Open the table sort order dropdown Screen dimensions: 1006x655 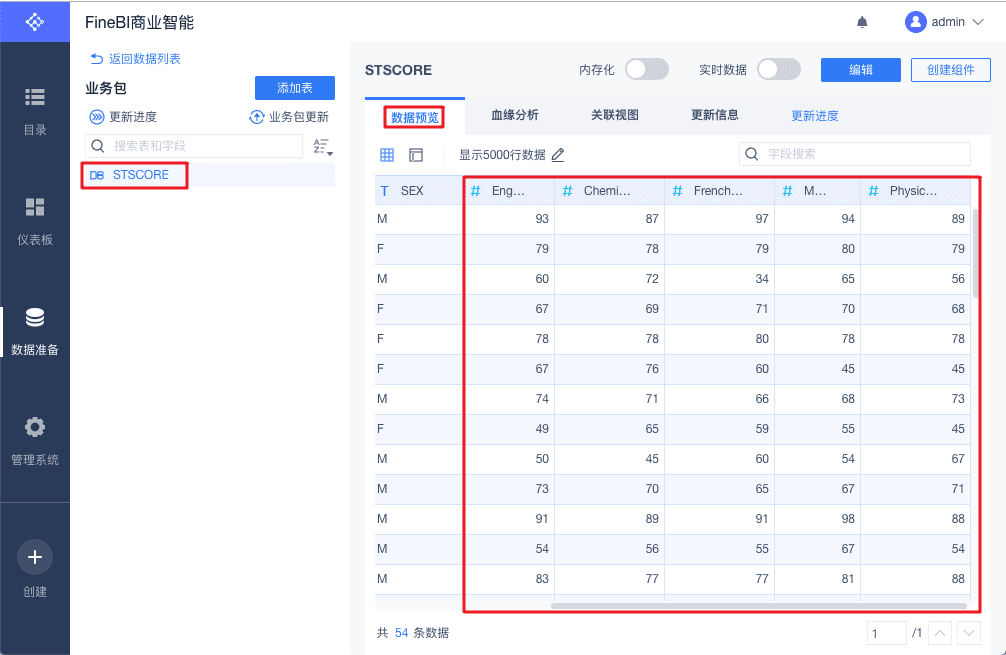pos(322,147)
